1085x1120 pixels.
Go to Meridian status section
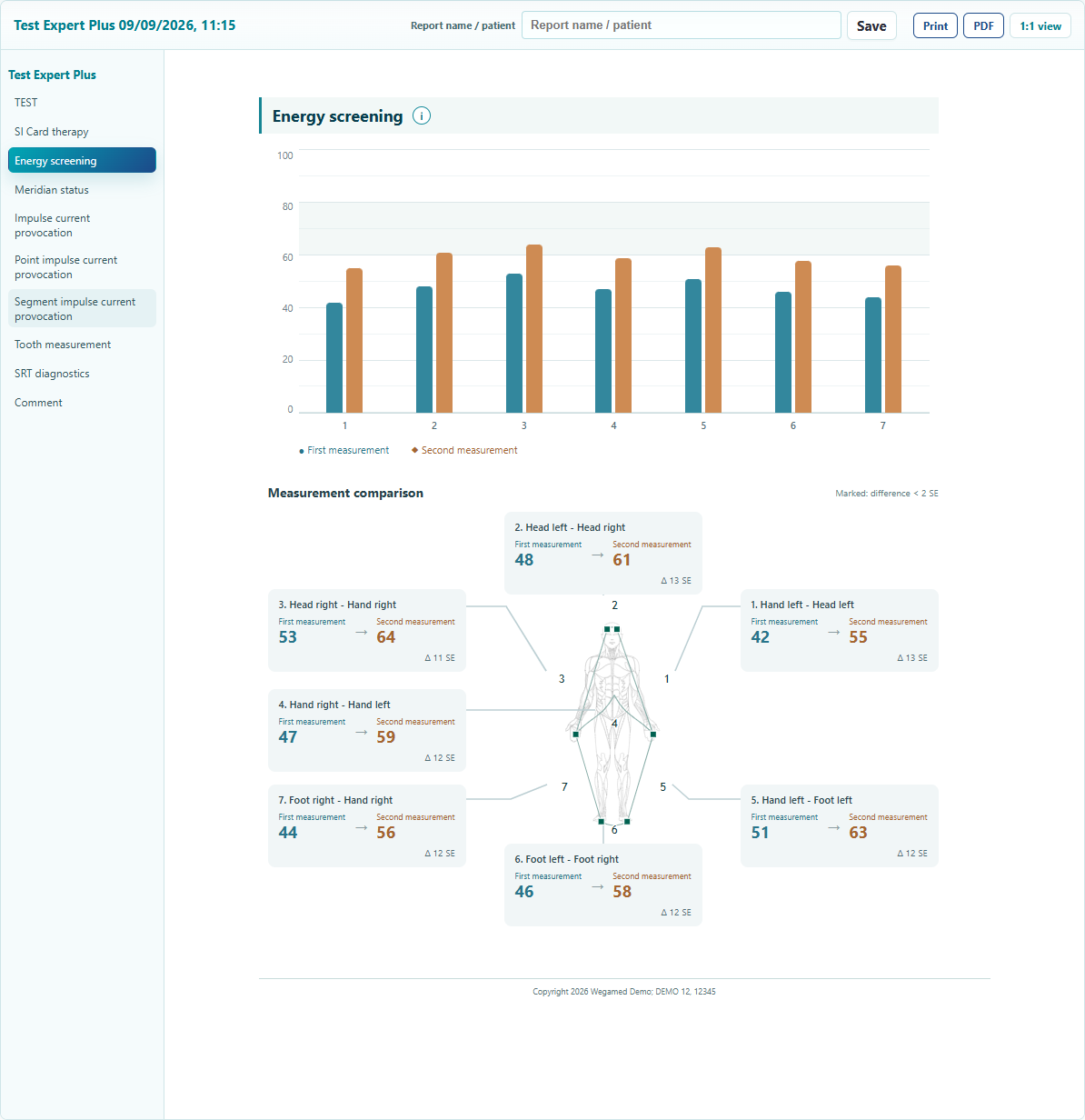click(82, 190)
